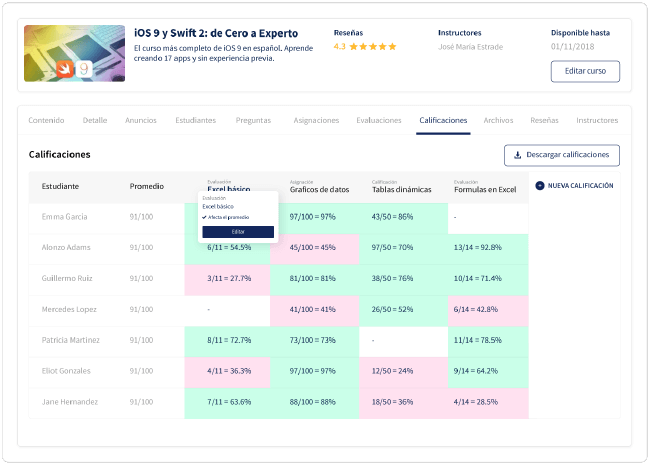Click the grade cell 6/14 = 42.8%

coord(488,309)
